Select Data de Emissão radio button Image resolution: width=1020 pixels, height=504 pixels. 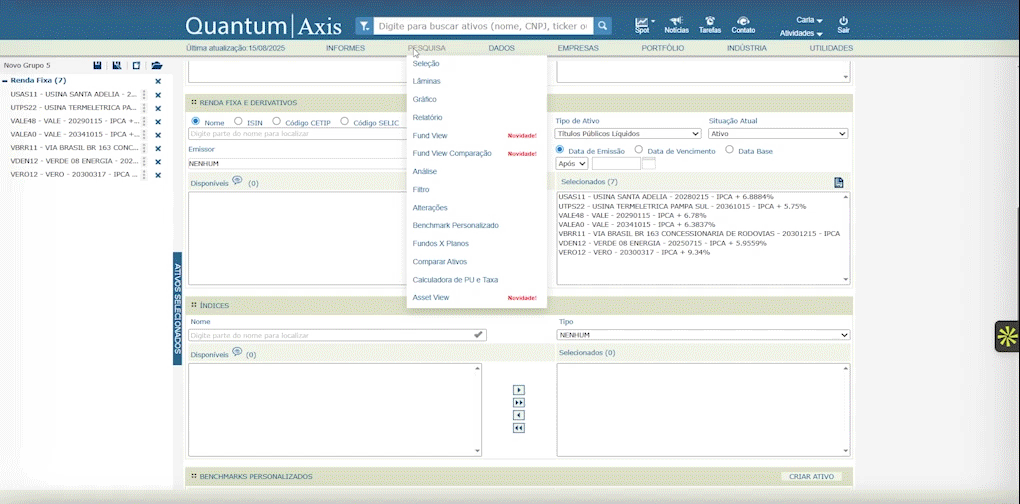pyautogui.click(x=560, y=150)
